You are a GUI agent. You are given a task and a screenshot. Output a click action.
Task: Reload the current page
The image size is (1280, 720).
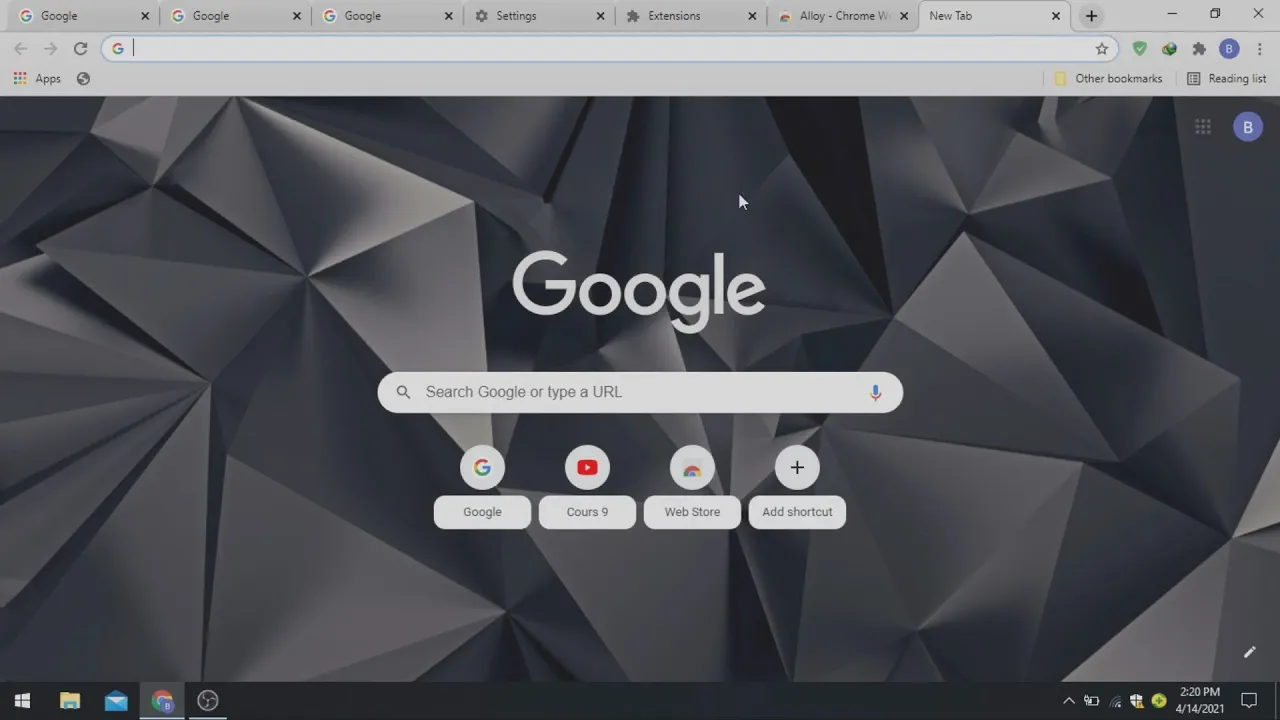click(81, 48)
